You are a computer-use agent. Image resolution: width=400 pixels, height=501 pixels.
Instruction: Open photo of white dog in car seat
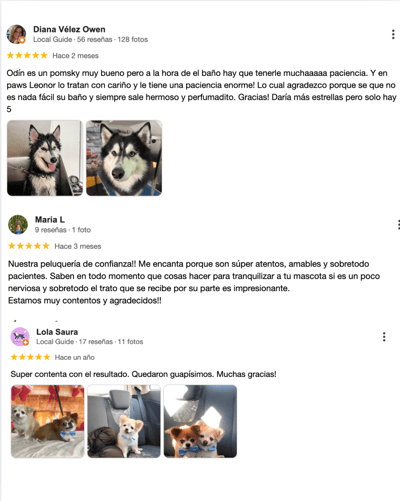coord(124,421)
